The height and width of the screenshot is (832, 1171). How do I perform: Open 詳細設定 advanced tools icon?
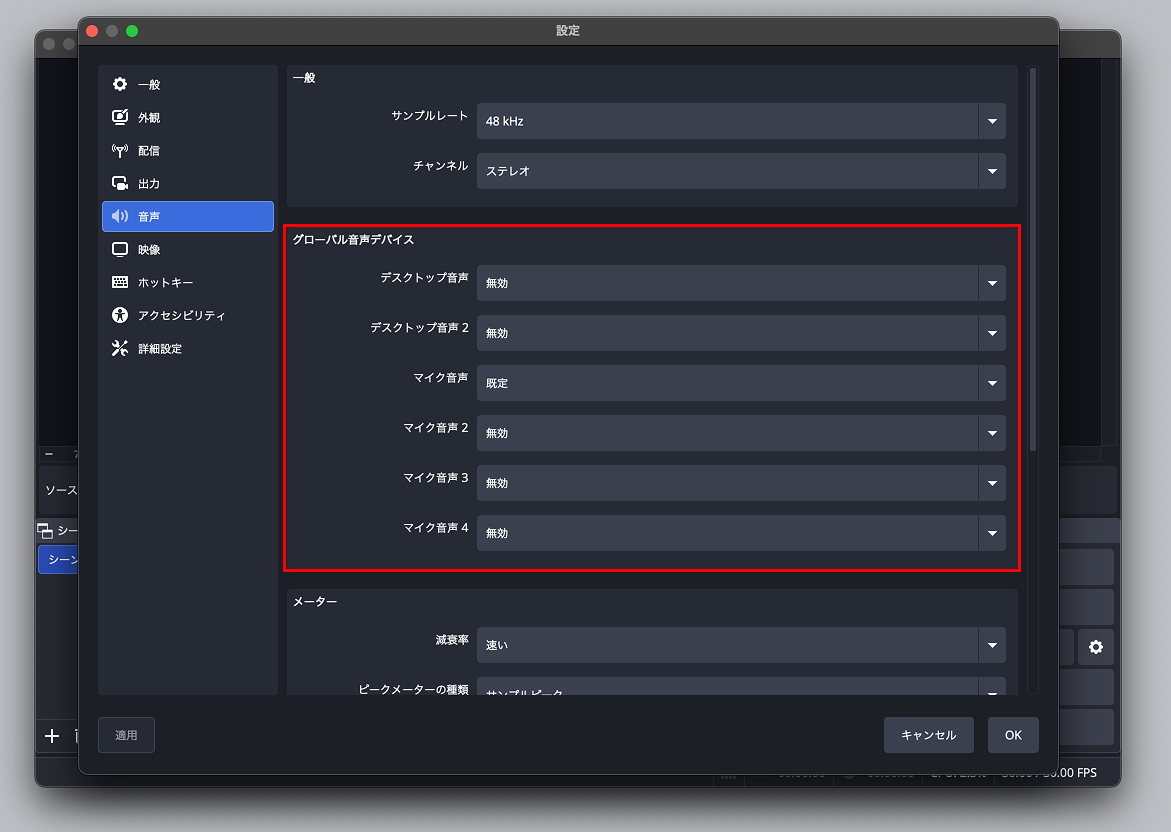120,349
